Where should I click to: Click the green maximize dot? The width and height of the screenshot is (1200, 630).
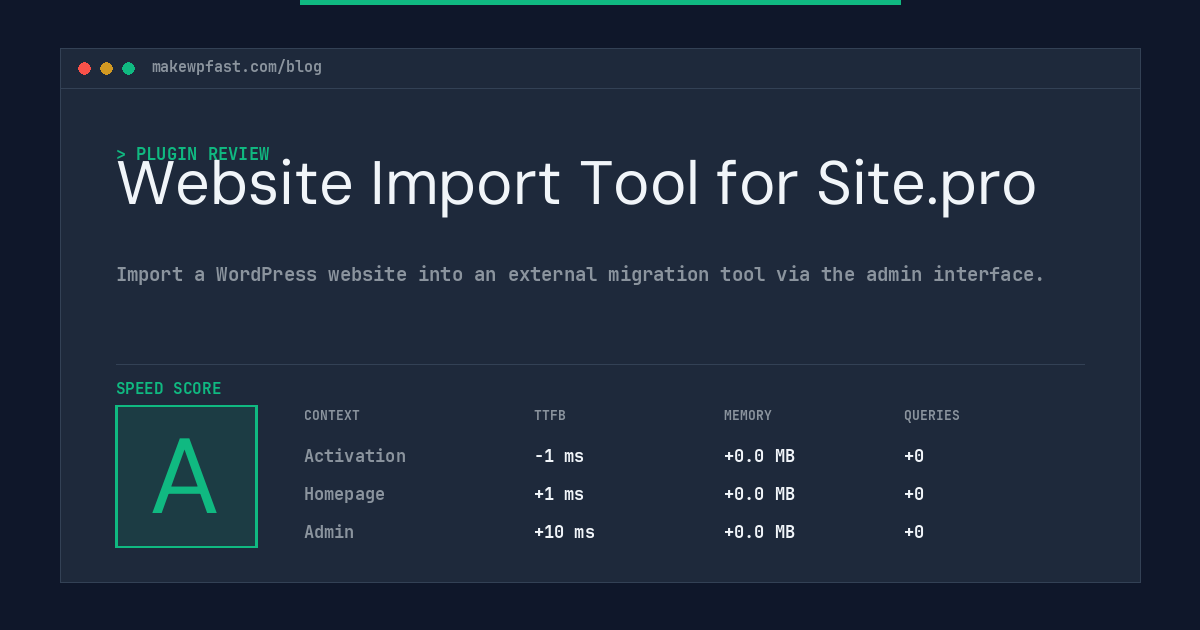[128, 68]
